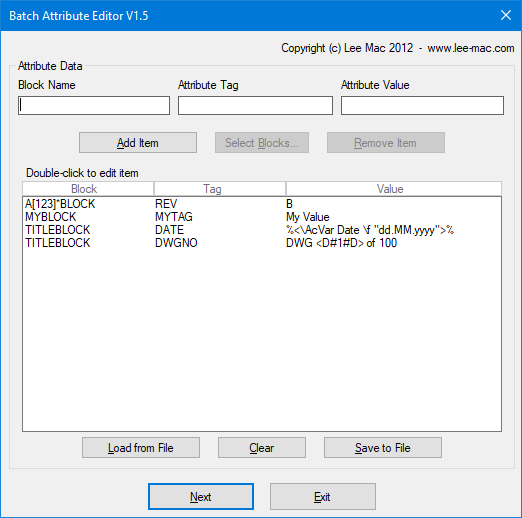
Task: Click Save to File button
Action: click(x=383, y=448)
